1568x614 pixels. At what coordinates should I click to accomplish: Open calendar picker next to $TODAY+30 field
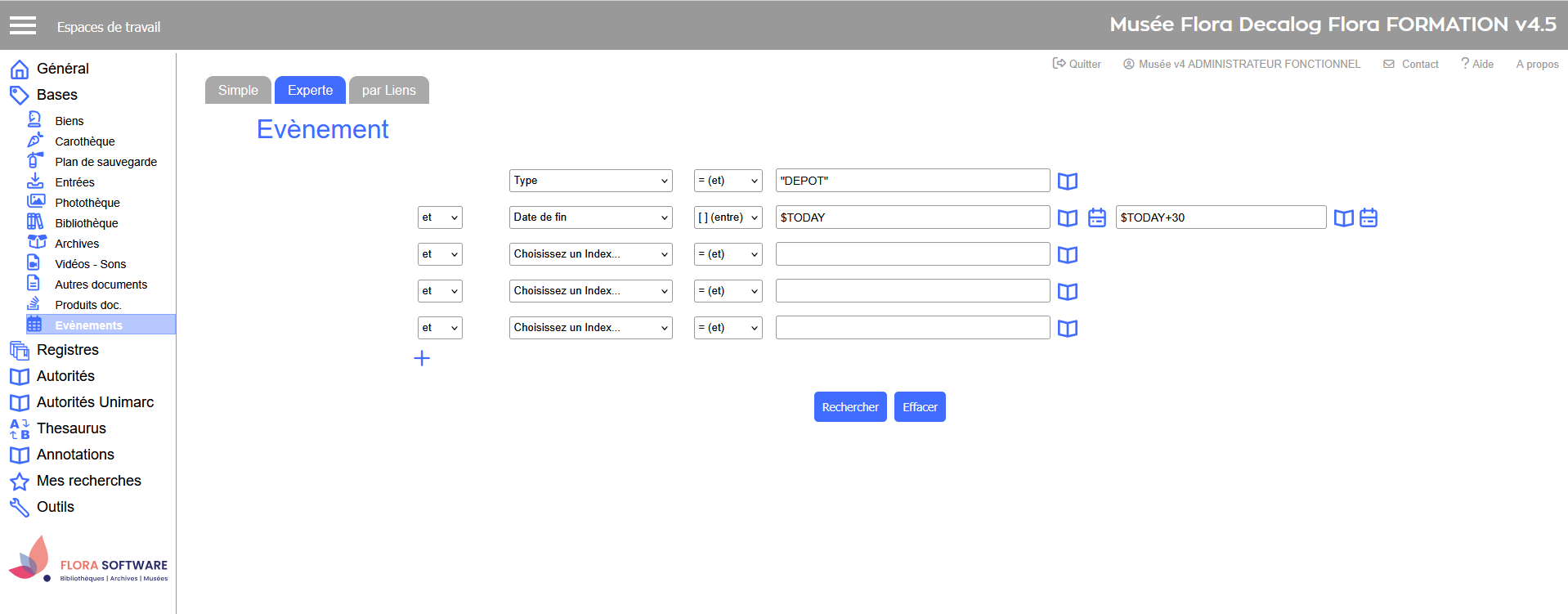[x=1368, y=218]
